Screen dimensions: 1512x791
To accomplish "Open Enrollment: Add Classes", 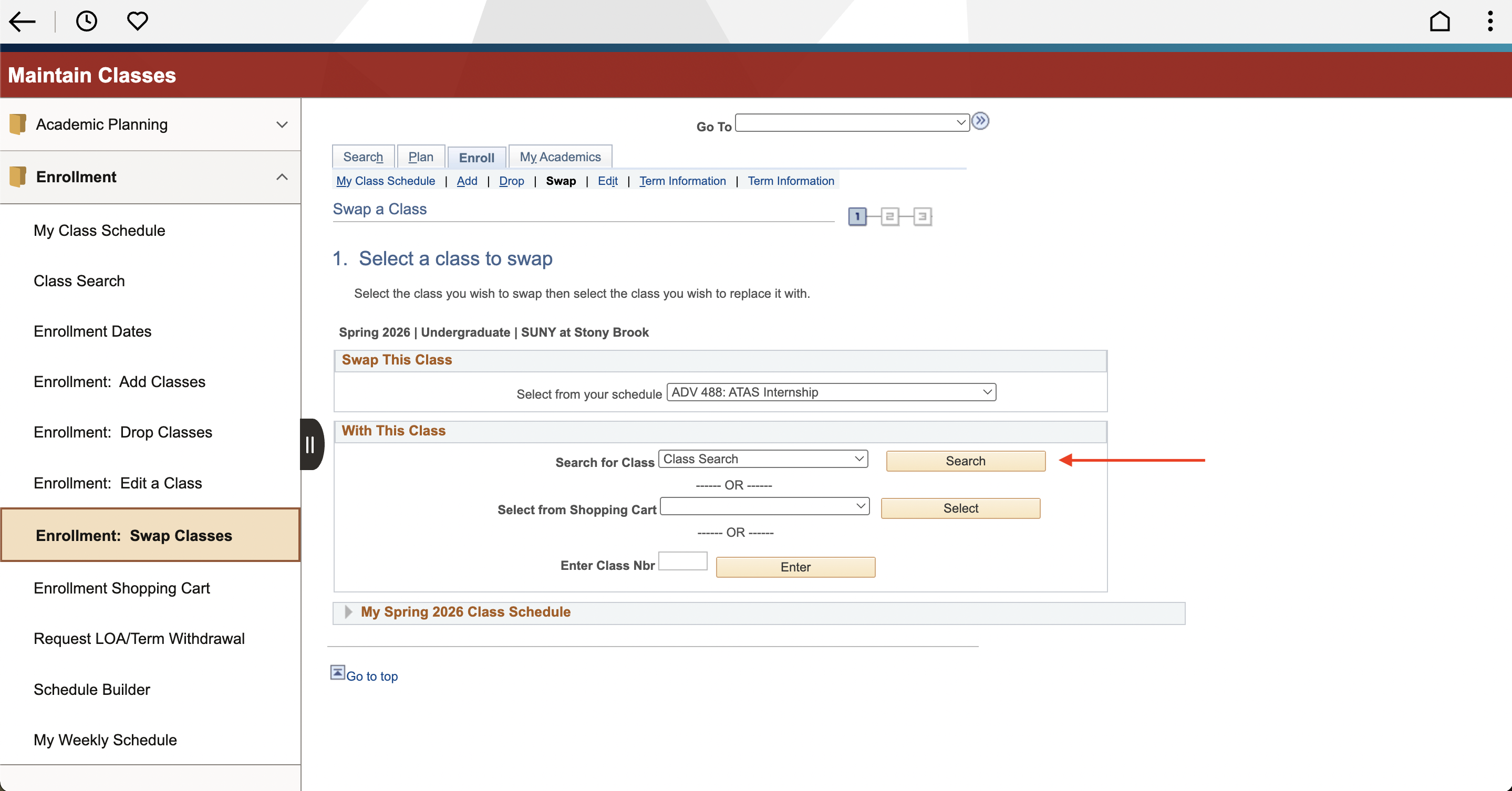I will tap(119, 382).
